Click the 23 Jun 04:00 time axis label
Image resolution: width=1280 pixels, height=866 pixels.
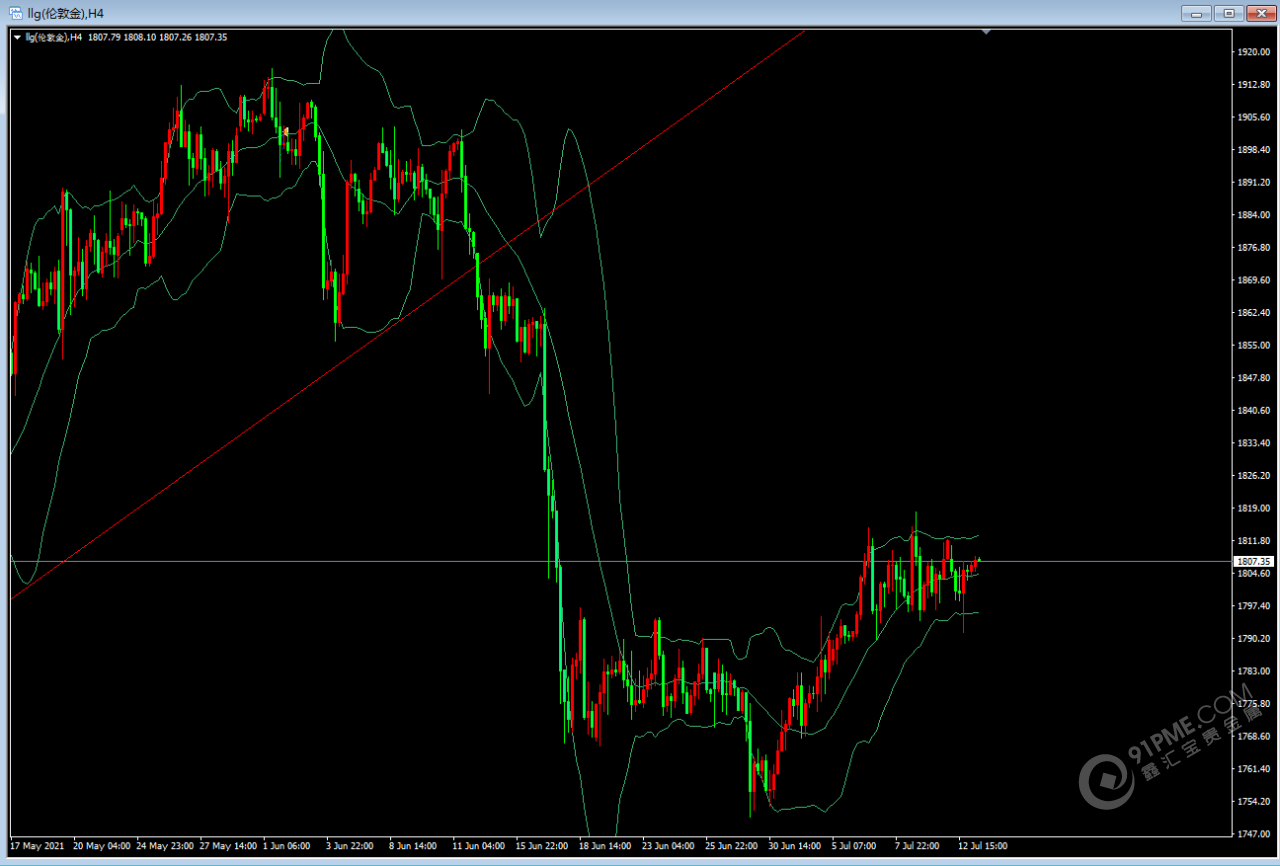point(667,845)
